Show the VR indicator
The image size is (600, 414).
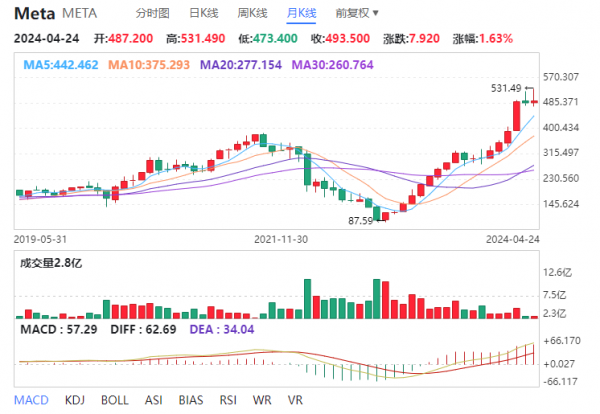(x=295, y=400)
